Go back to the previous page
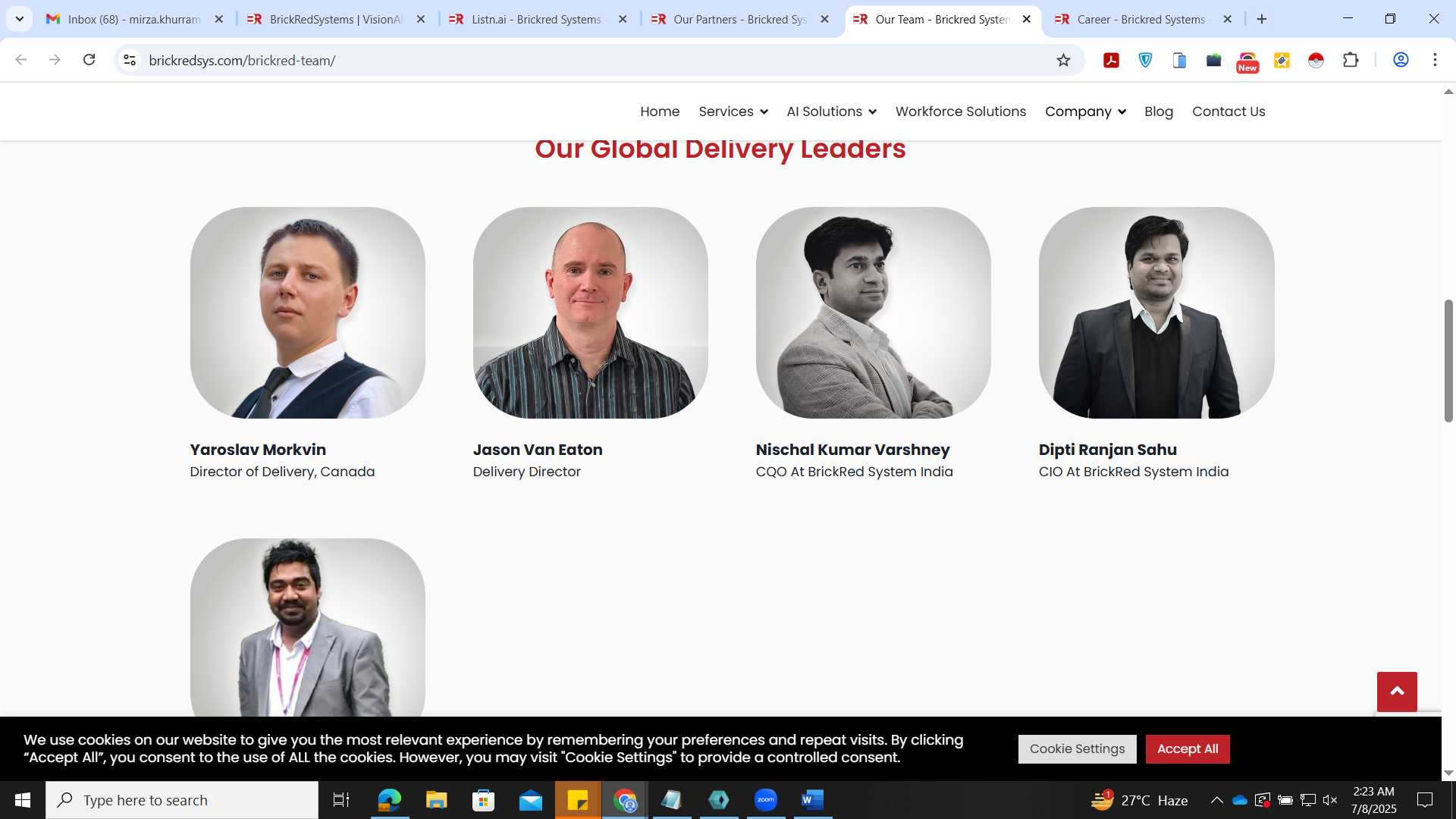The width and height of the screenshot is (1456, 819). tap(21, 60)
